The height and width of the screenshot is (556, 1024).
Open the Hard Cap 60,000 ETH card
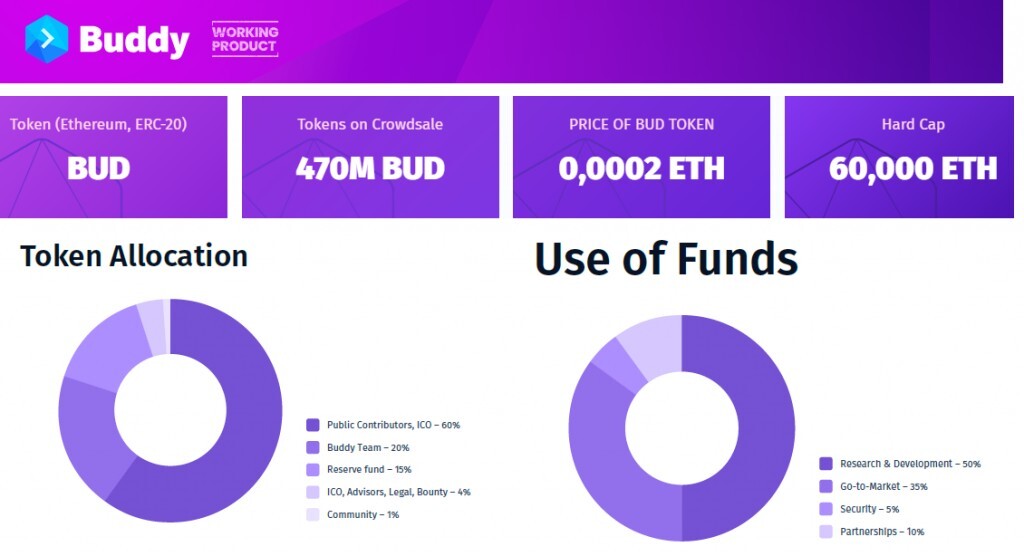904,156
